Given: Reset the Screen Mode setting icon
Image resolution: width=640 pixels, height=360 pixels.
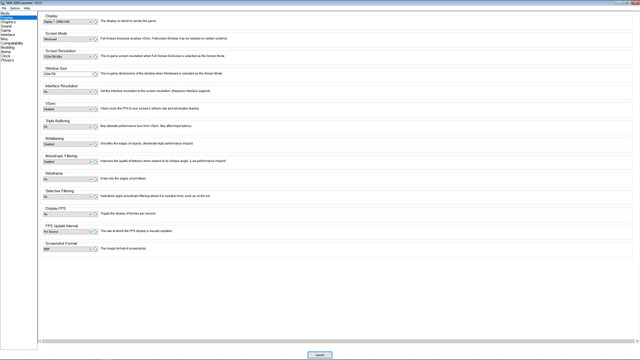Looking at the screenshot, I should 96,39.
